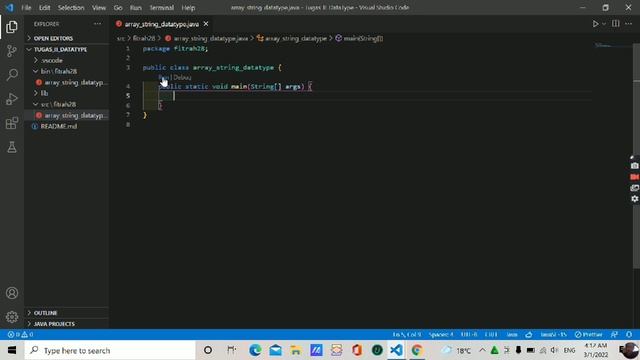
Task: Open the Help menu
Action: pos(188,8)
